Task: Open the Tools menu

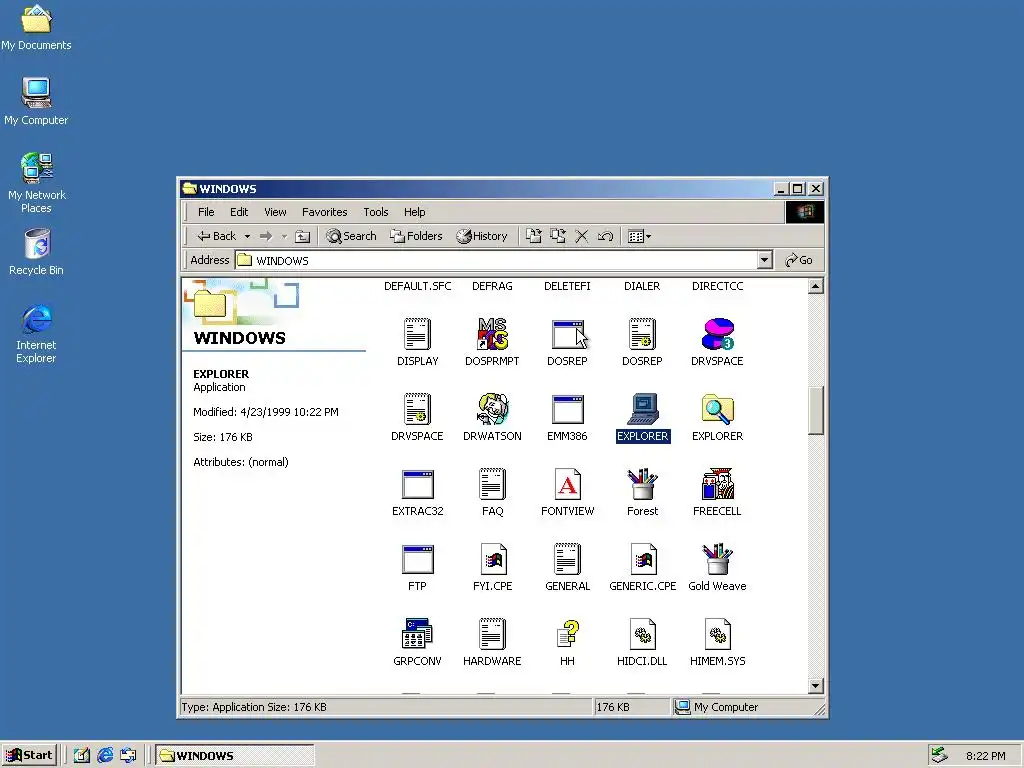Action: 376,212
